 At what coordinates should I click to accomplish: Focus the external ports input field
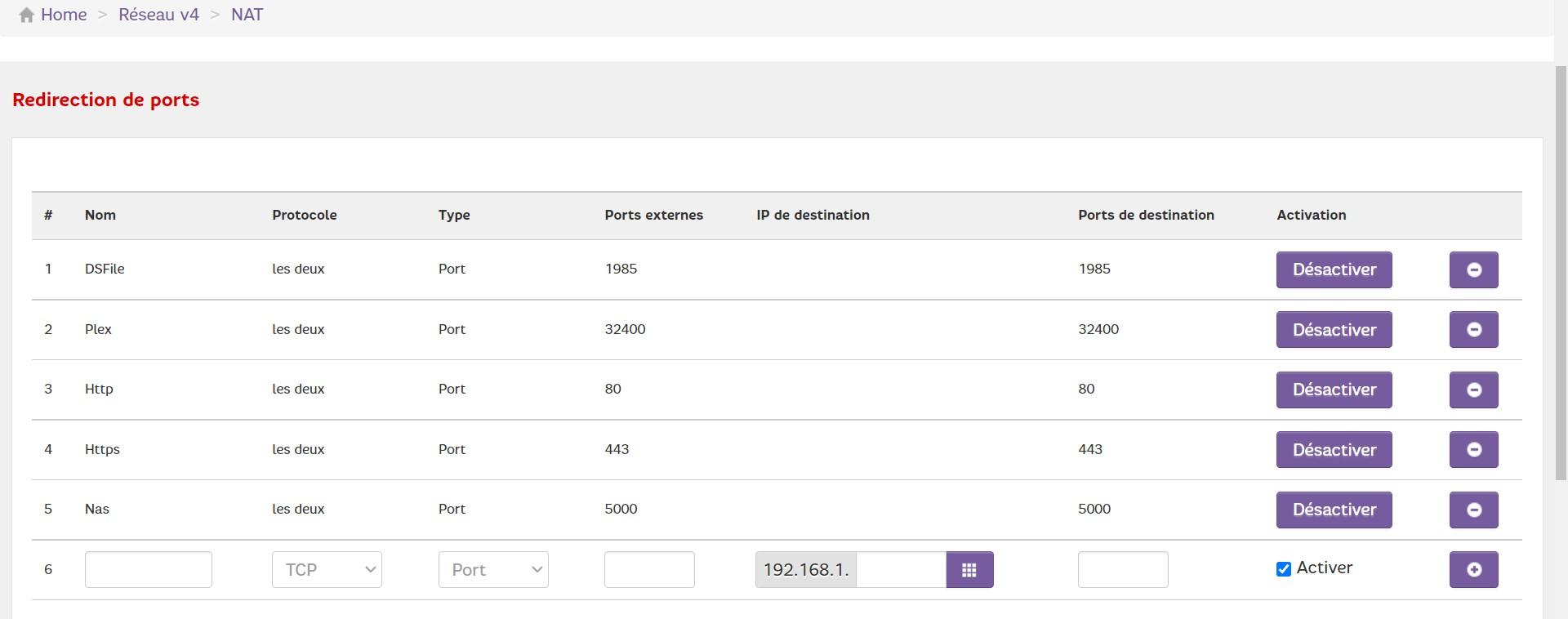pyautogui.click(x=649, y=569)
